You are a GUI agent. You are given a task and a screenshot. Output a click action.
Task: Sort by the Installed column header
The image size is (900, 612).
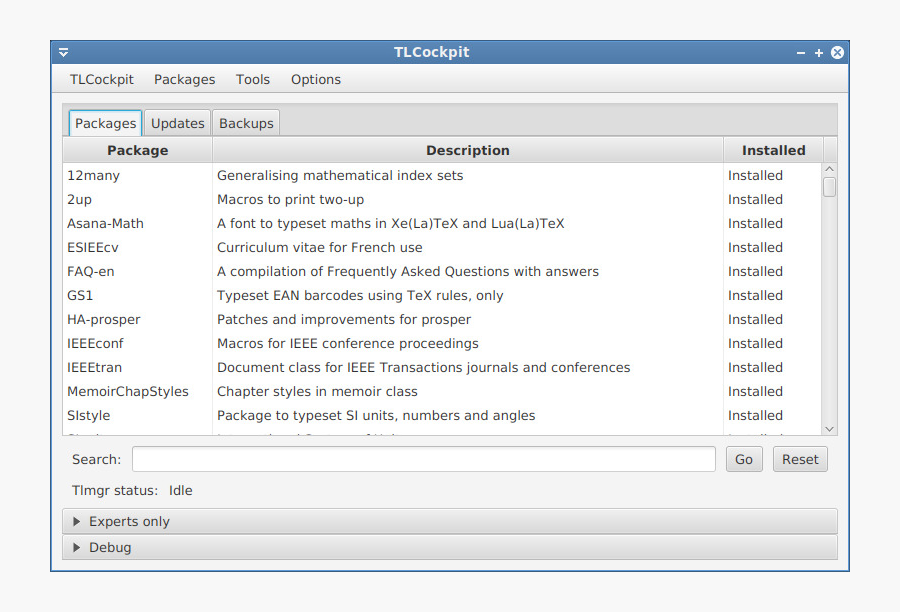[773, 150]
